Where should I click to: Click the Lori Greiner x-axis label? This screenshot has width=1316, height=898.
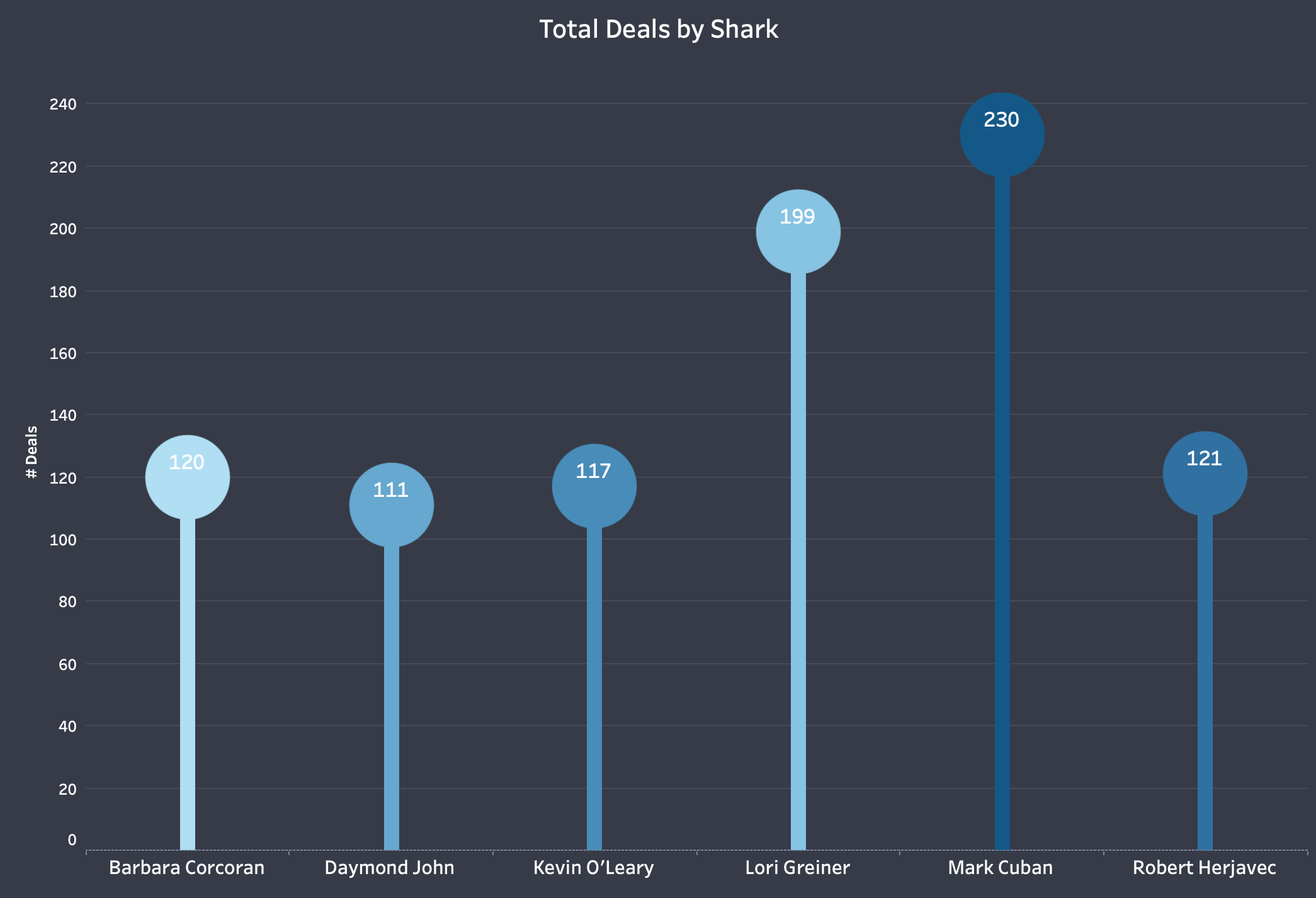pyautogui.click(x=797, y=868)
